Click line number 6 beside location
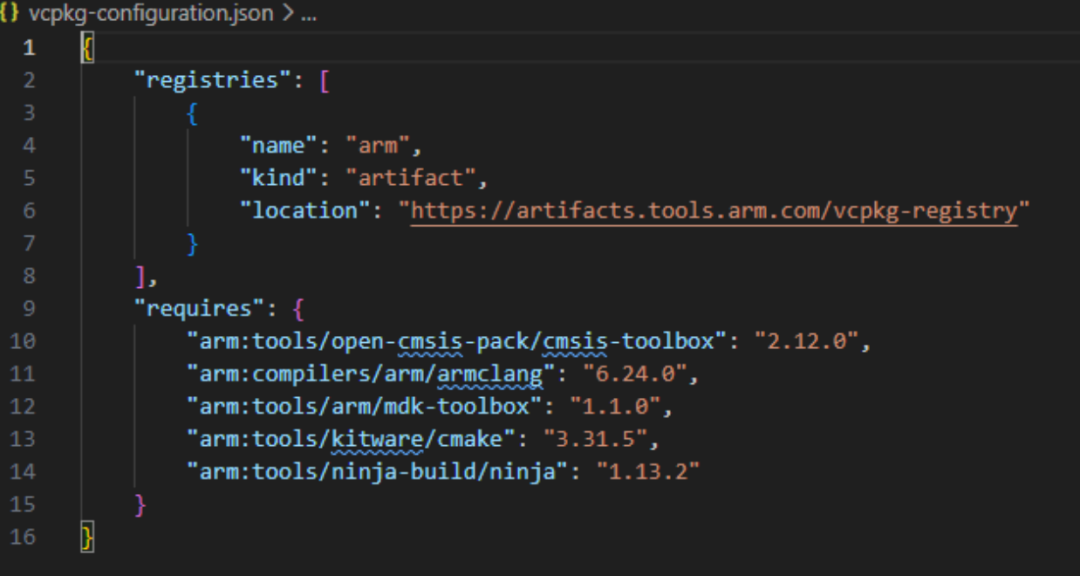This screenshot has height=576, width=1080. 28,211
